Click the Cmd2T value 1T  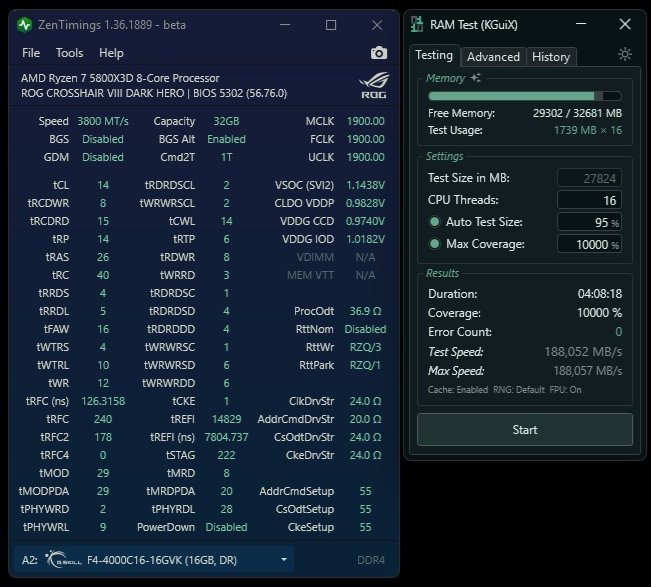click(x=226, y=157)
